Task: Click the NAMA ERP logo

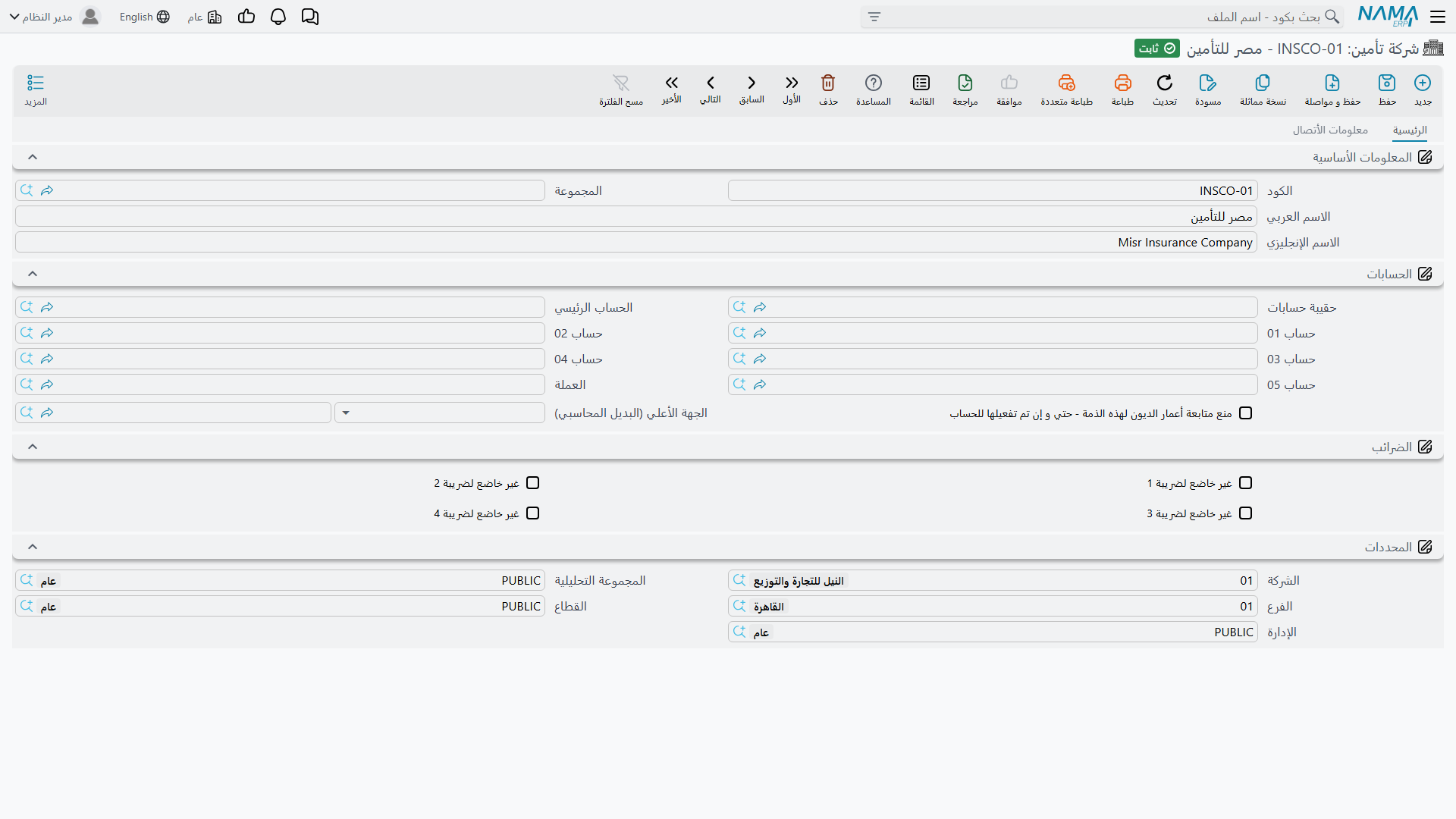Action: [x=1388, y=16]
